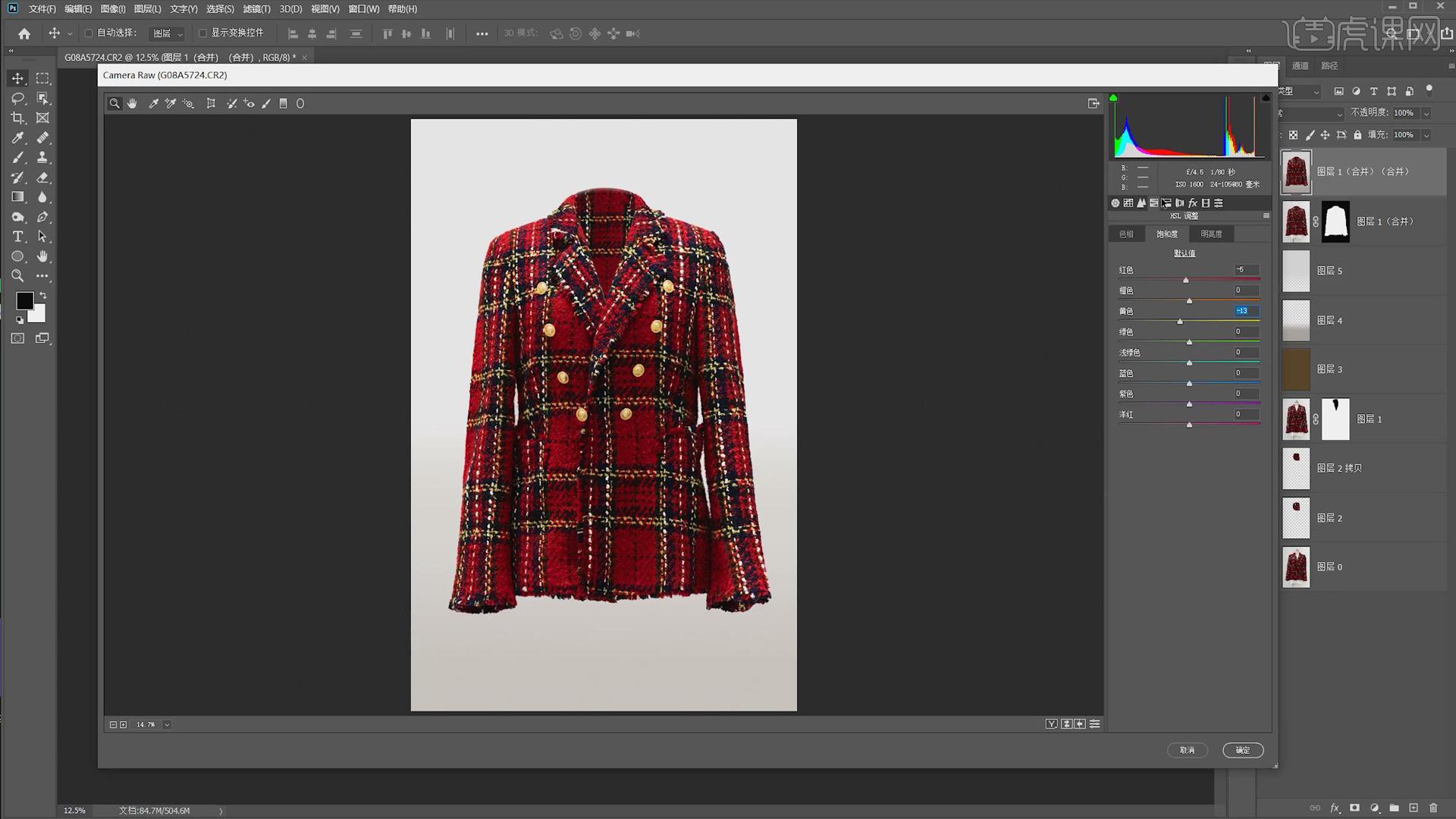Click the OK (确定) button
Screen dimensions: 1456x819
click(1242, 750)
